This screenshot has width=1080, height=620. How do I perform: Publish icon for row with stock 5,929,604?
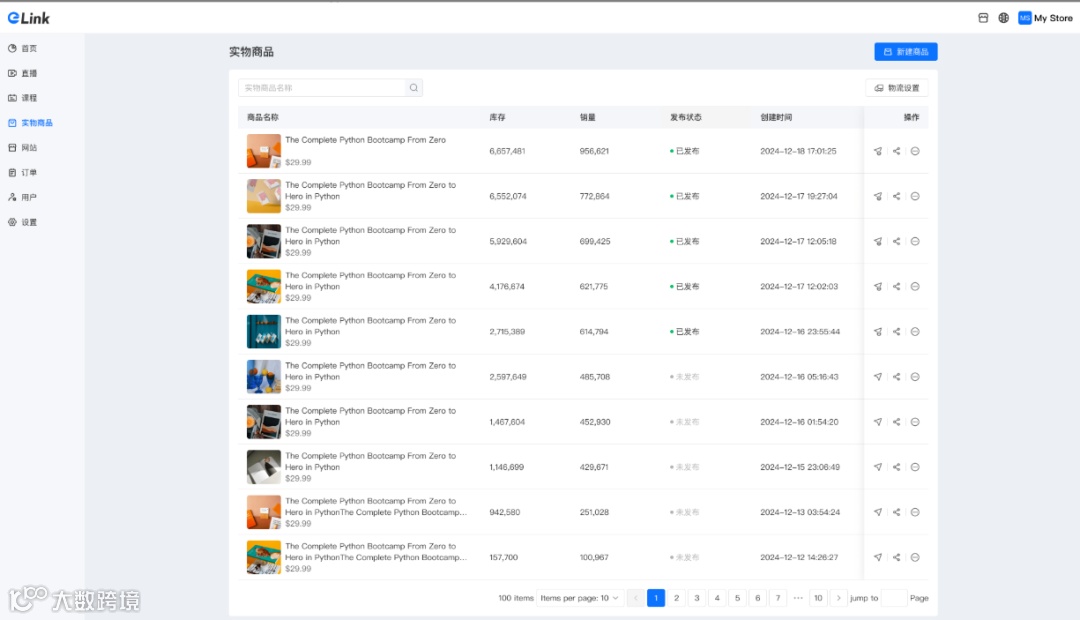click(878, 241)
